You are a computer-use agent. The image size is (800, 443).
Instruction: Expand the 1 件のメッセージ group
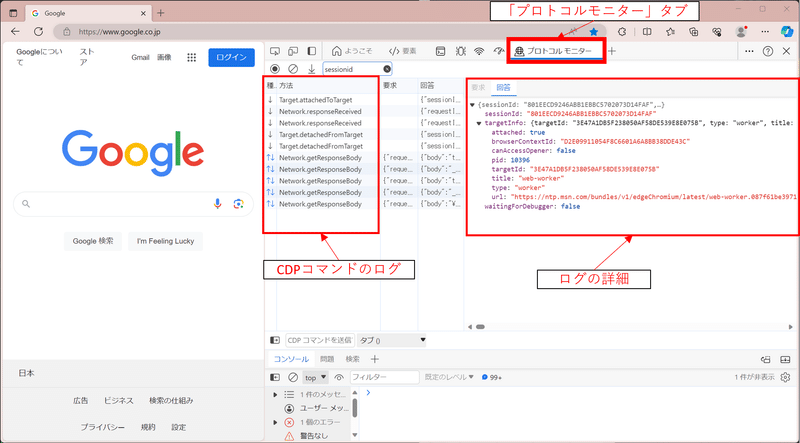pyautogui.click(x=276, y=395)
